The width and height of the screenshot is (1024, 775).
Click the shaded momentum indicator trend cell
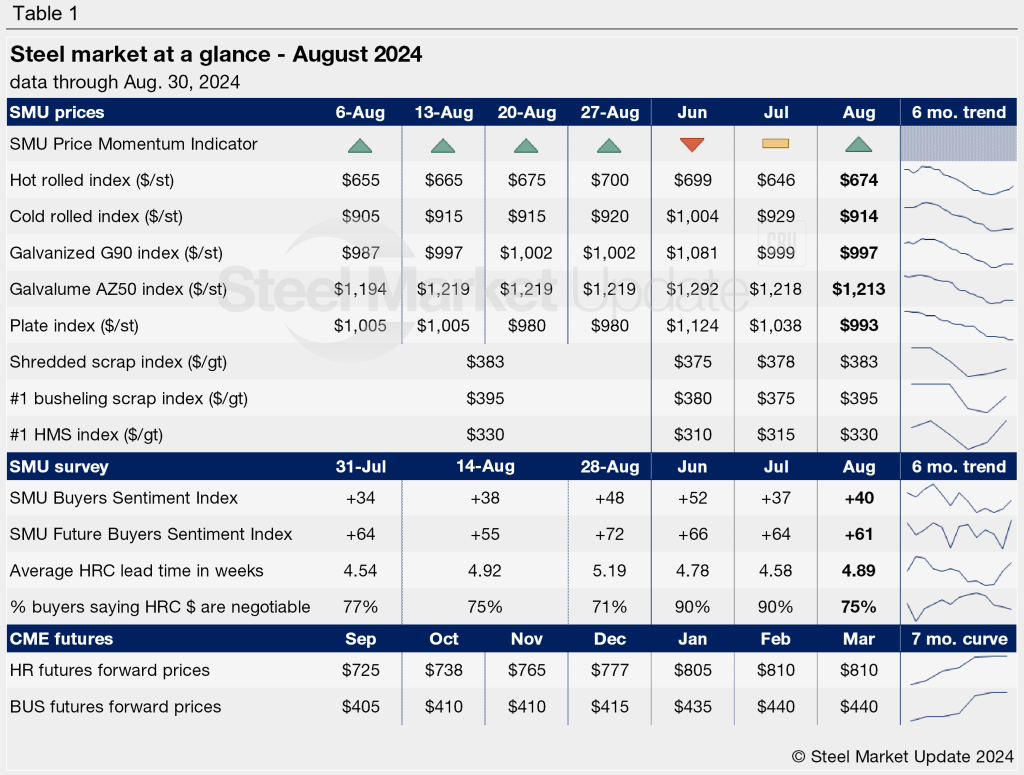(x=958, y=144)
